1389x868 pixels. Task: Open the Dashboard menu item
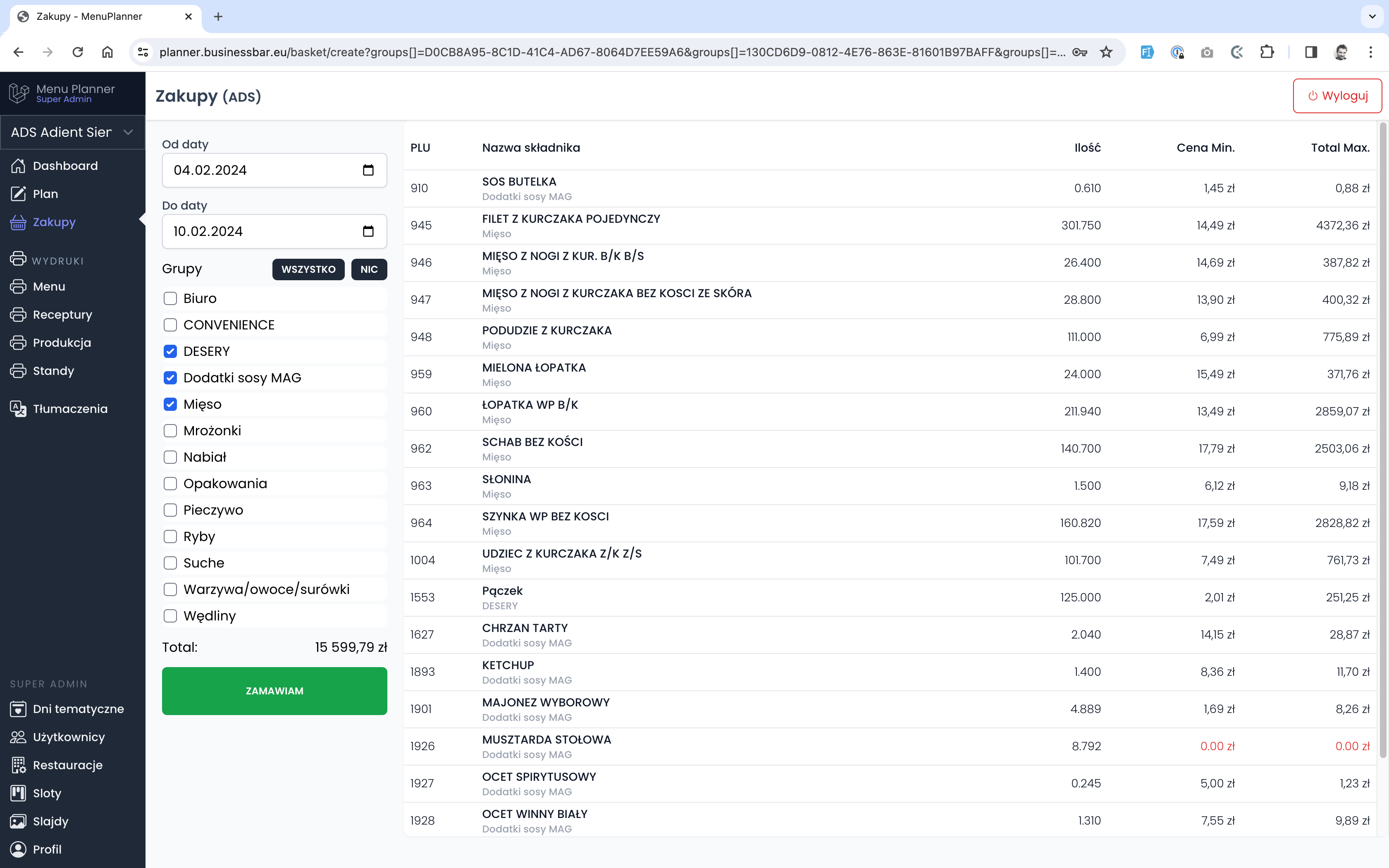[65, 166]
